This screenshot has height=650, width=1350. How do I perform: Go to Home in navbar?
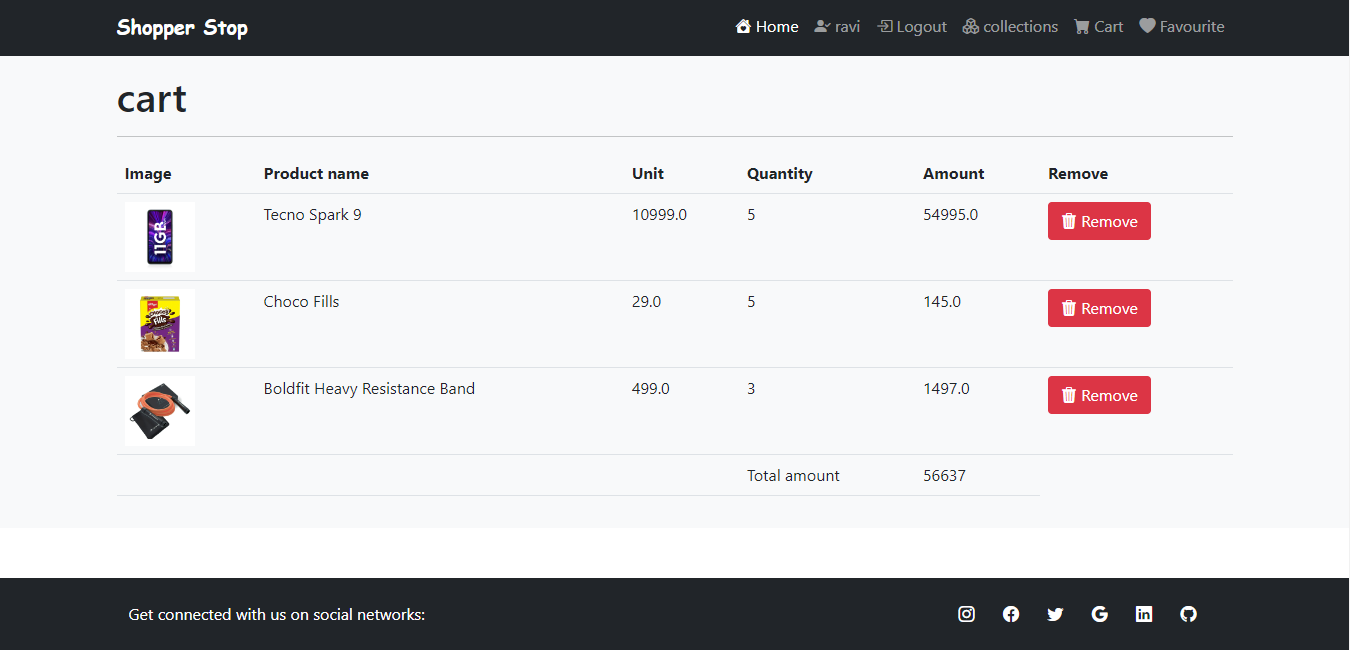point(767,27)
